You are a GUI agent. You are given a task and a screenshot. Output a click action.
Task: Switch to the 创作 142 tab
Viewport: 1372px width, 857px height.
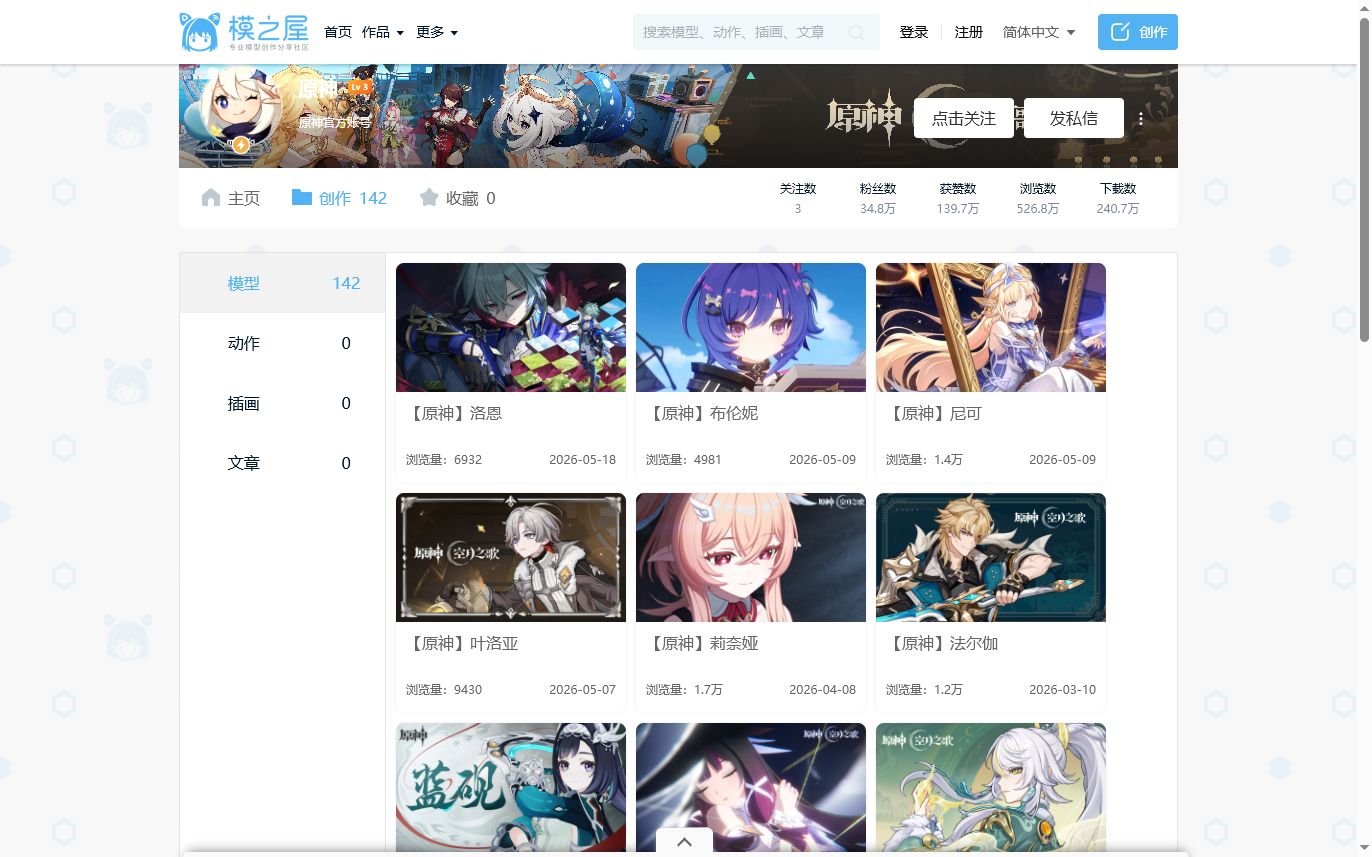pyautogui.click(x=339, y=198)
